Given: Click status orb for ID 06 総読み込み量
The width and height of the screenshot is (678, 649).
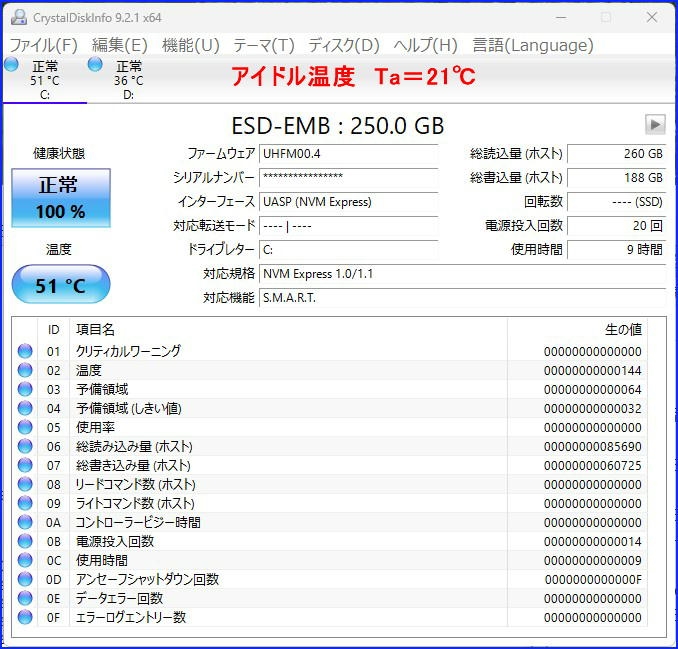Looking at the screenshot, I should (x=25, y=446).
